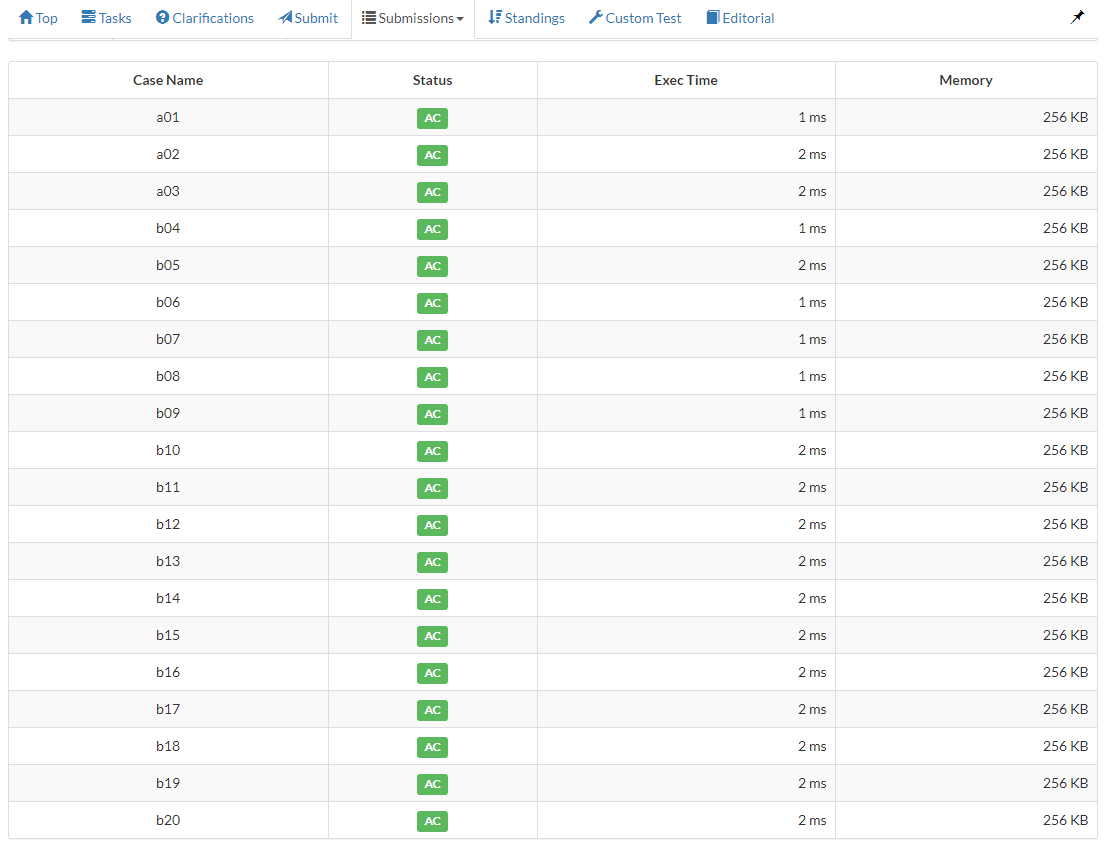The width and height of the screenshot is (1107, 848).
Task: Select case name a01
Action: [x=168, y=117]
